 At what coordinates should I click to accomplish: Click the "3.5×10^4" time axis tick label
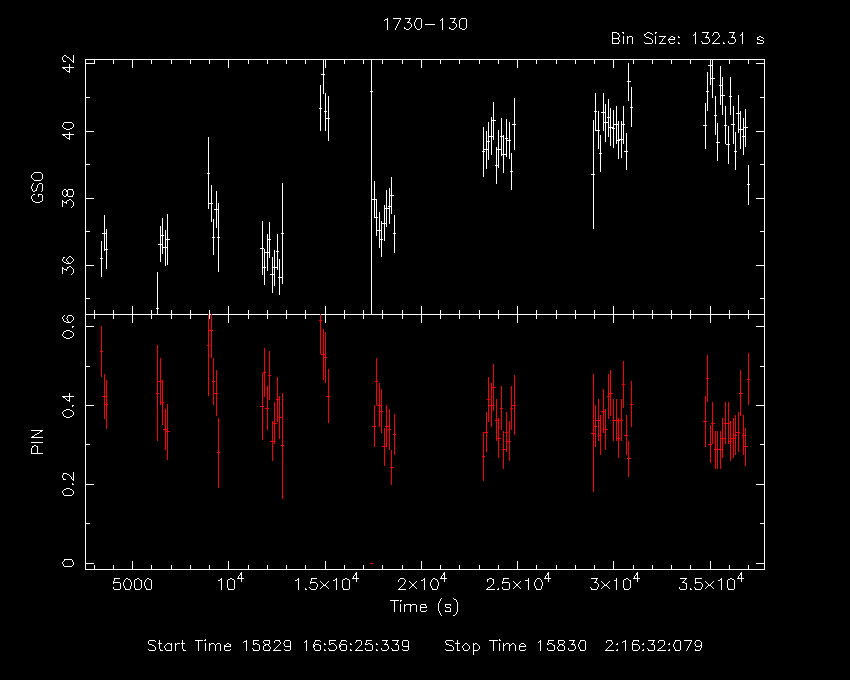tap(711, 583)
